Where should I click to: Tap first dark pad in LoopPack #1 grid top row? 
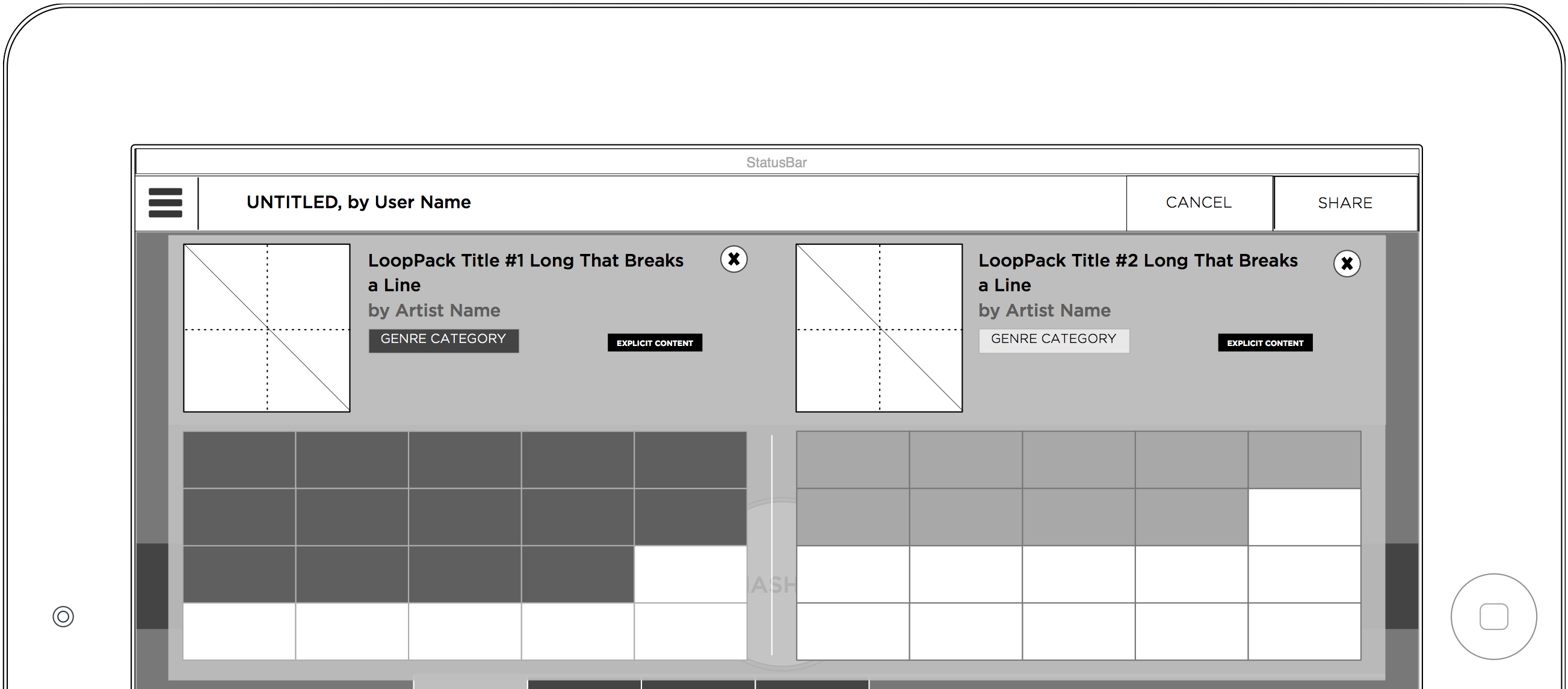tap(239, 460)
